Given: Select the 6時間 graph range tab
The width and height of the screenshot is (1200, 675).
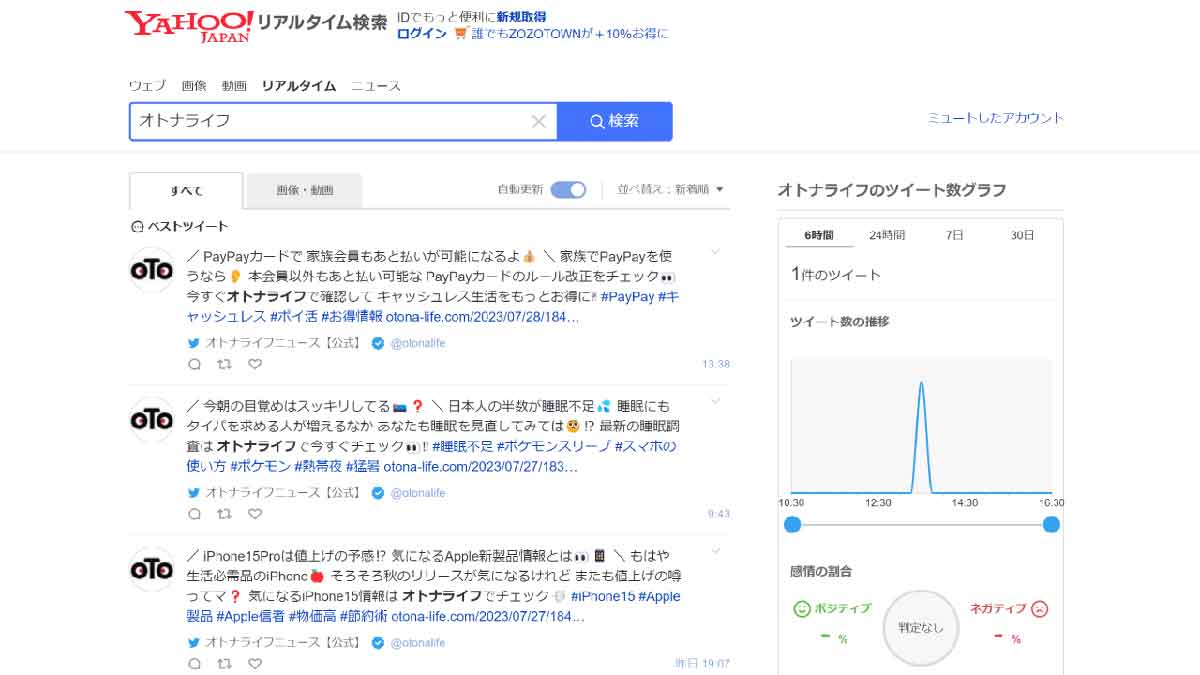Looking at the screenshot, I should pos(817,235).
